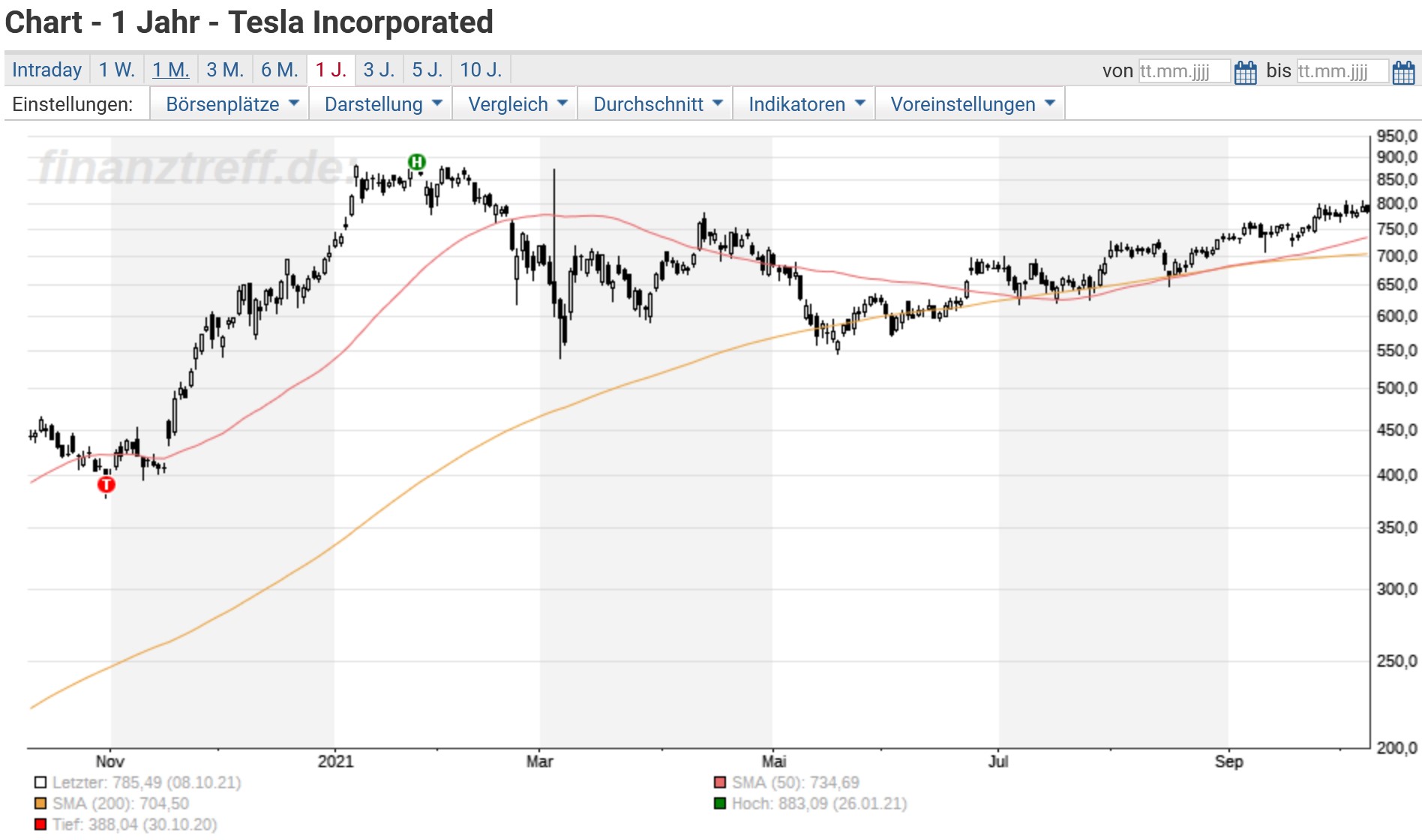Click the 'Nov' x-axis label
Screen dimensions: 1422x840
click(110, 761)
